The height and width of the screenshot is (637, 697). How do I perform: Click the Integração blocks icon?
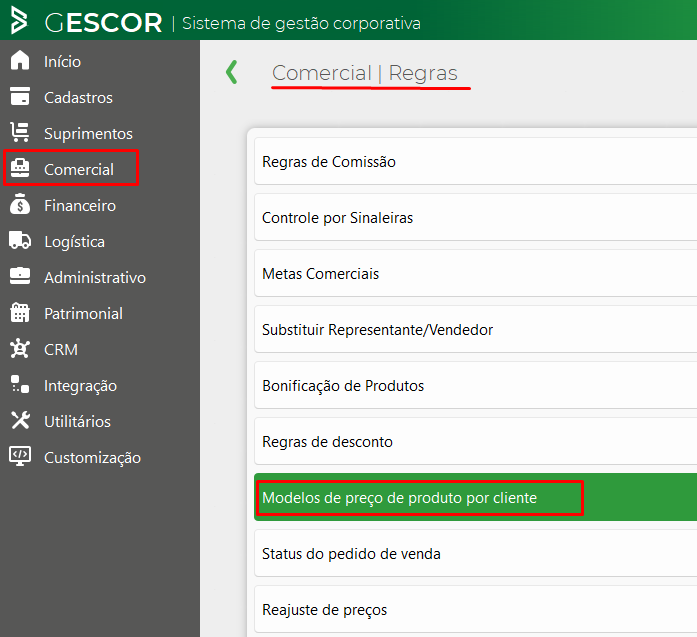(x=20, y=385)
